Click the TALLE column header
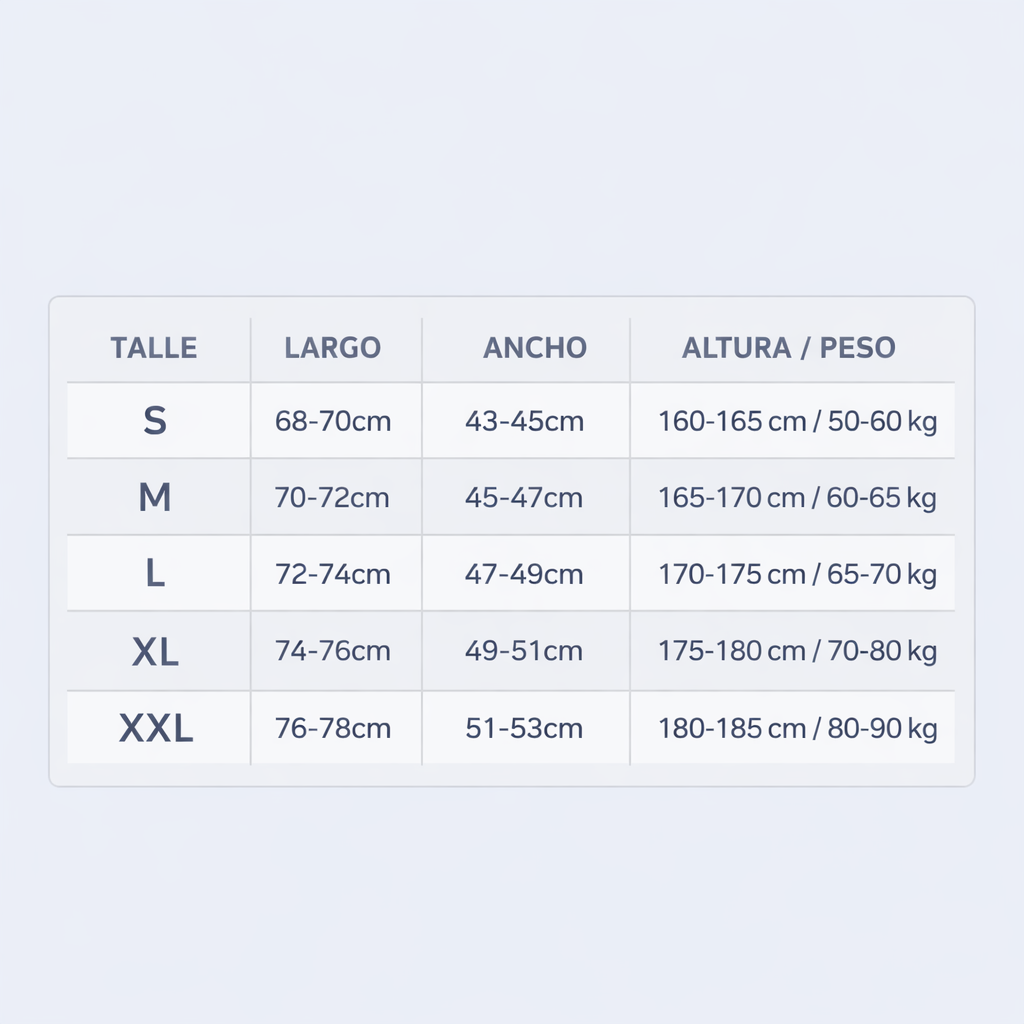This screenshot has width=1024, height=1024. pyautogui.click(x=154, y=348)
